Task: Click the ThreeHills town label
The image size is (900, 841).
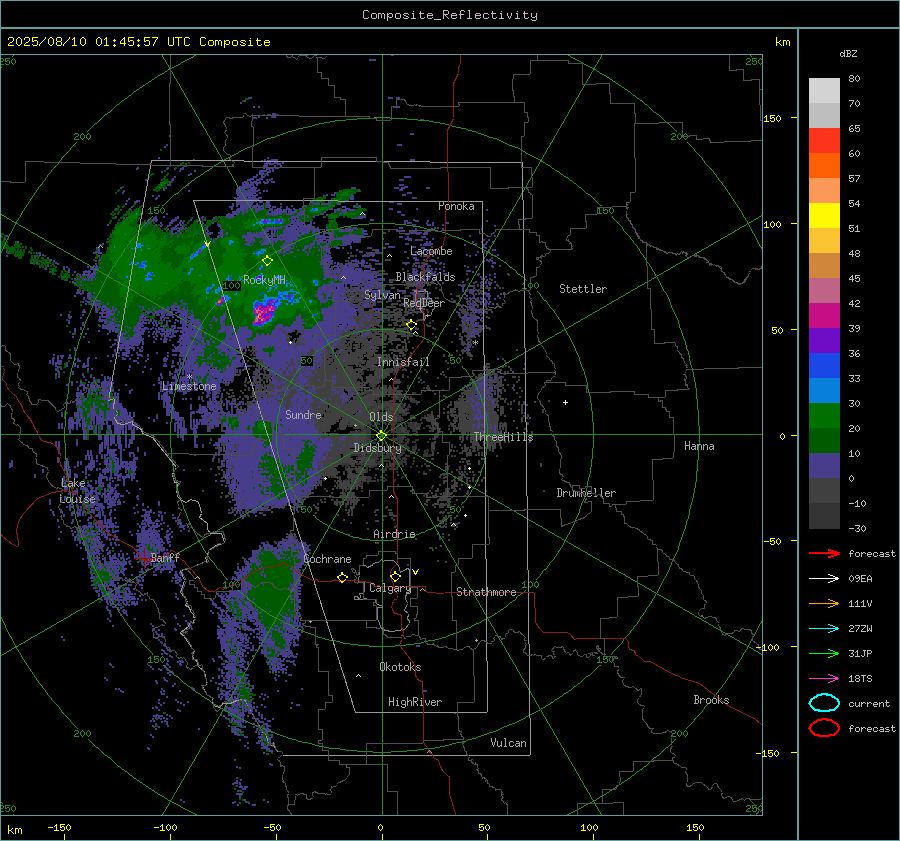Action: [x=503, y=437]
